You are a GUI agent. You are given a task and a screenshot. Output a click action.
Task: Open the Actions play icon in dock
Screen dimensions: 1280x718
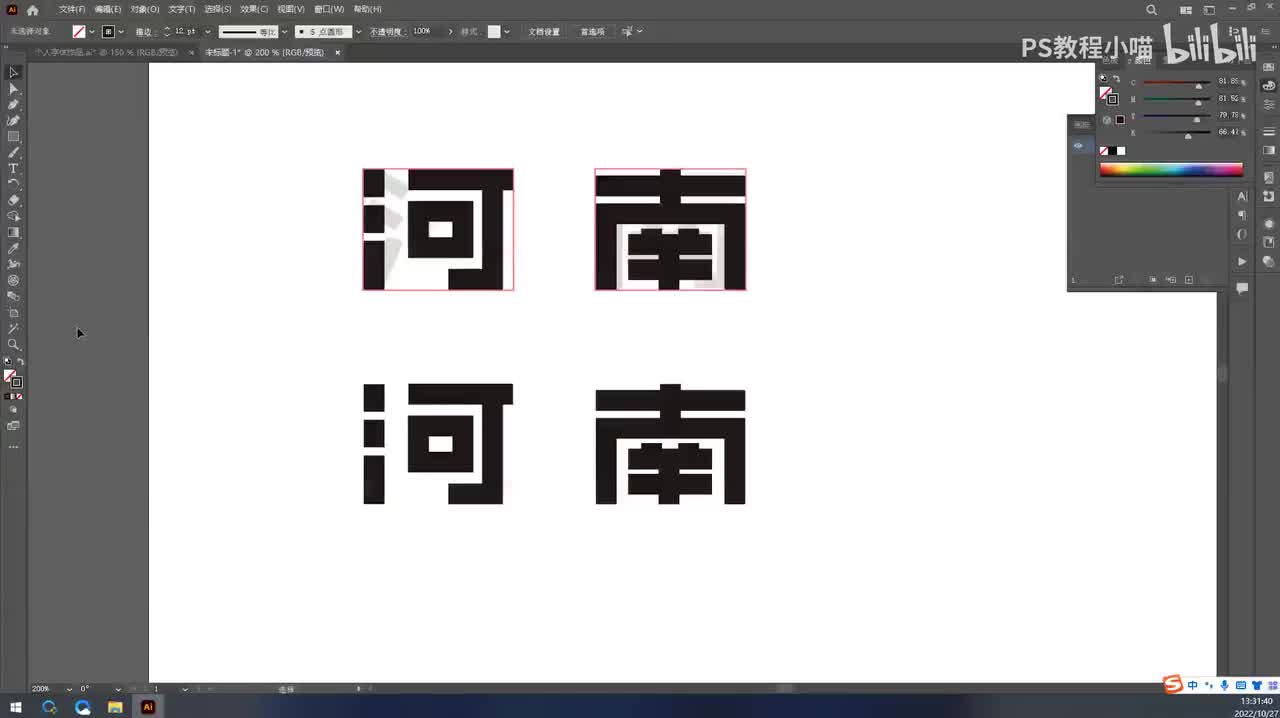click(1242, 261)
